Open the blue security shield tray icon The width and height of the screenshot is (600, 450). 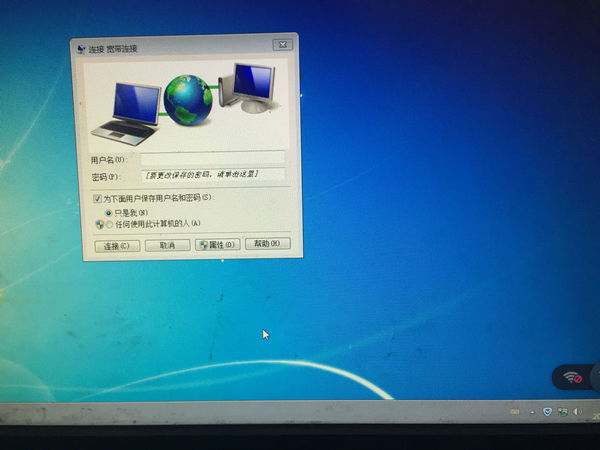(x=548, y=412)
